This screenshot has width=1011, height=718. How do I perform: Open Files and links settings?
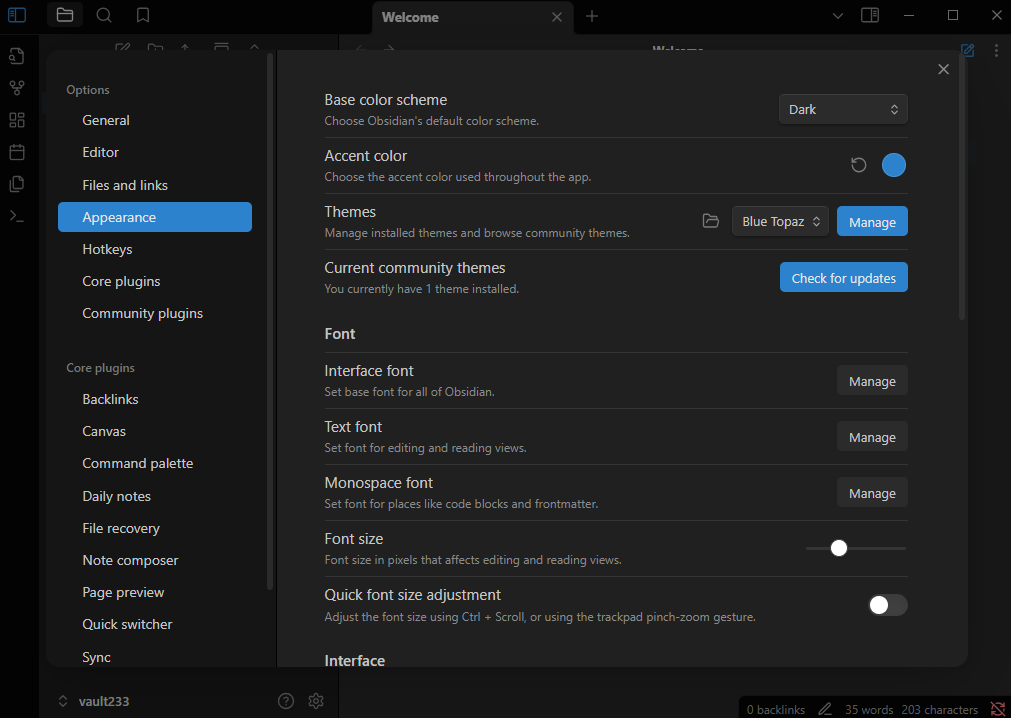[155, 185]
